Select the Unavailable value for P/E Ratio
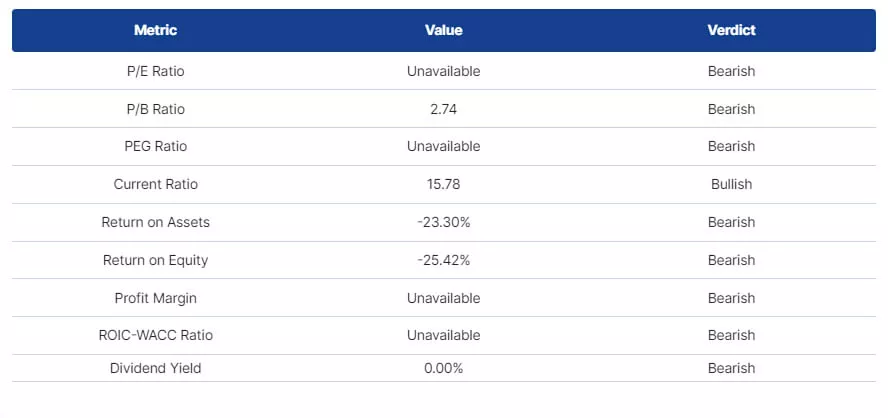The width and height of the screenshot is (888, 418). click(x=443, y=71)
